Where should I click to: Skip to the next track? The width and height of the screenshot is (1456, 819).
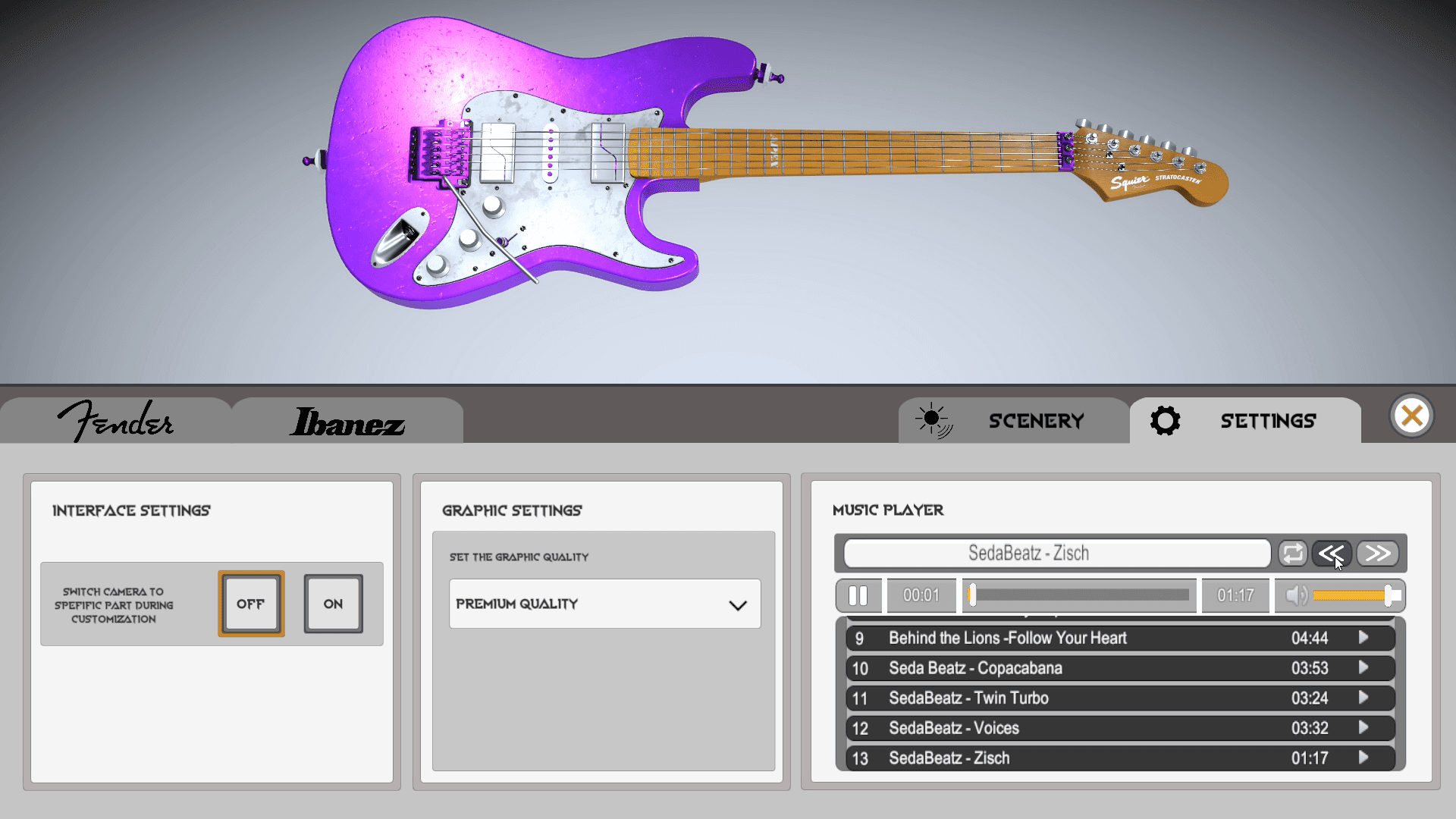1377,554
